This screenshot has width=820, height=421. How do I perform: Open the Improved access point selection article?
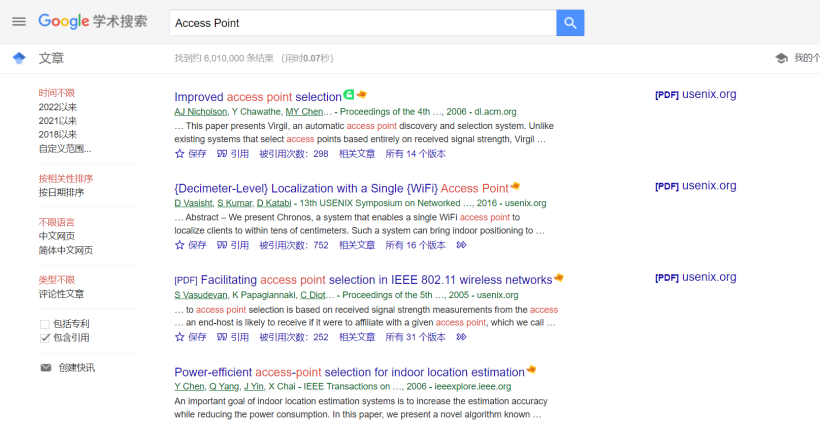[258, 97]
